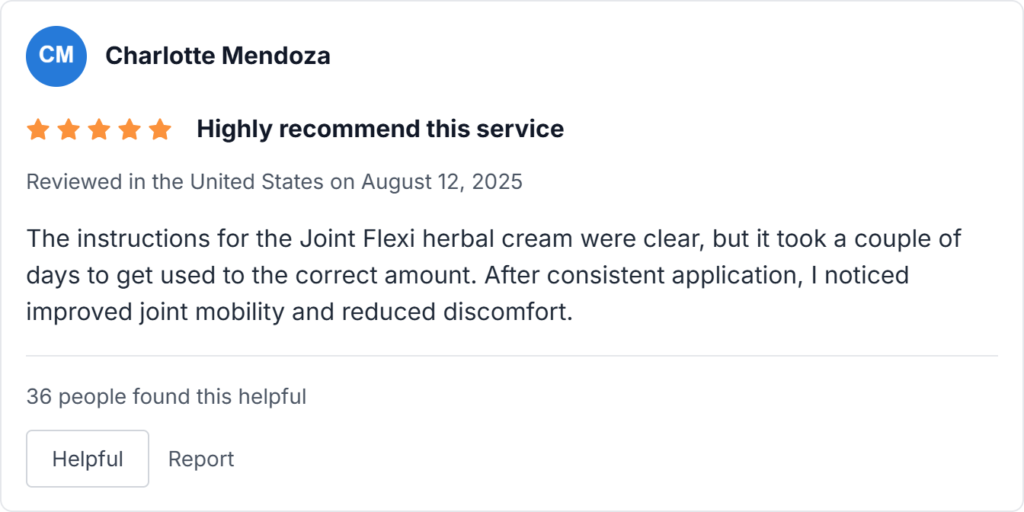This screenshot has height=512, width=1024.
Task: Open Charlotte Mendoza's reviewer profile name
Action: pyautogui.click(x=217, y=56)
